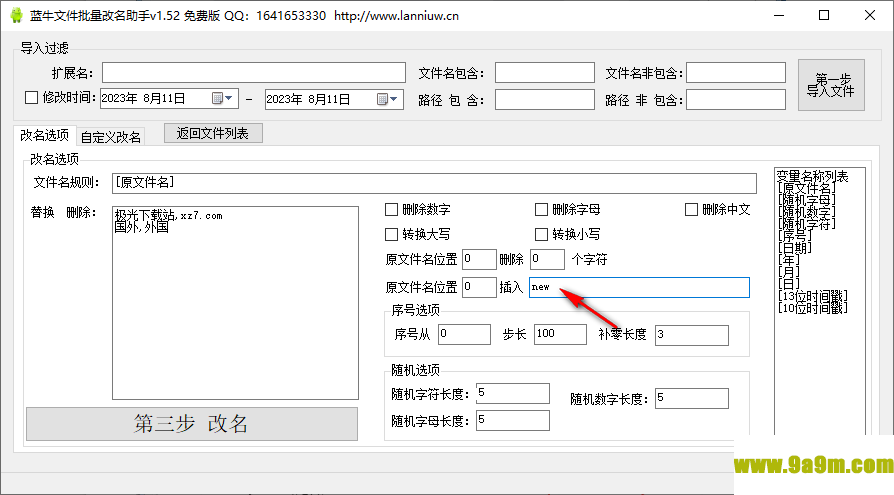Select [随机字符] in variable name list
894x495 pixels.
[x=806, y=224]
